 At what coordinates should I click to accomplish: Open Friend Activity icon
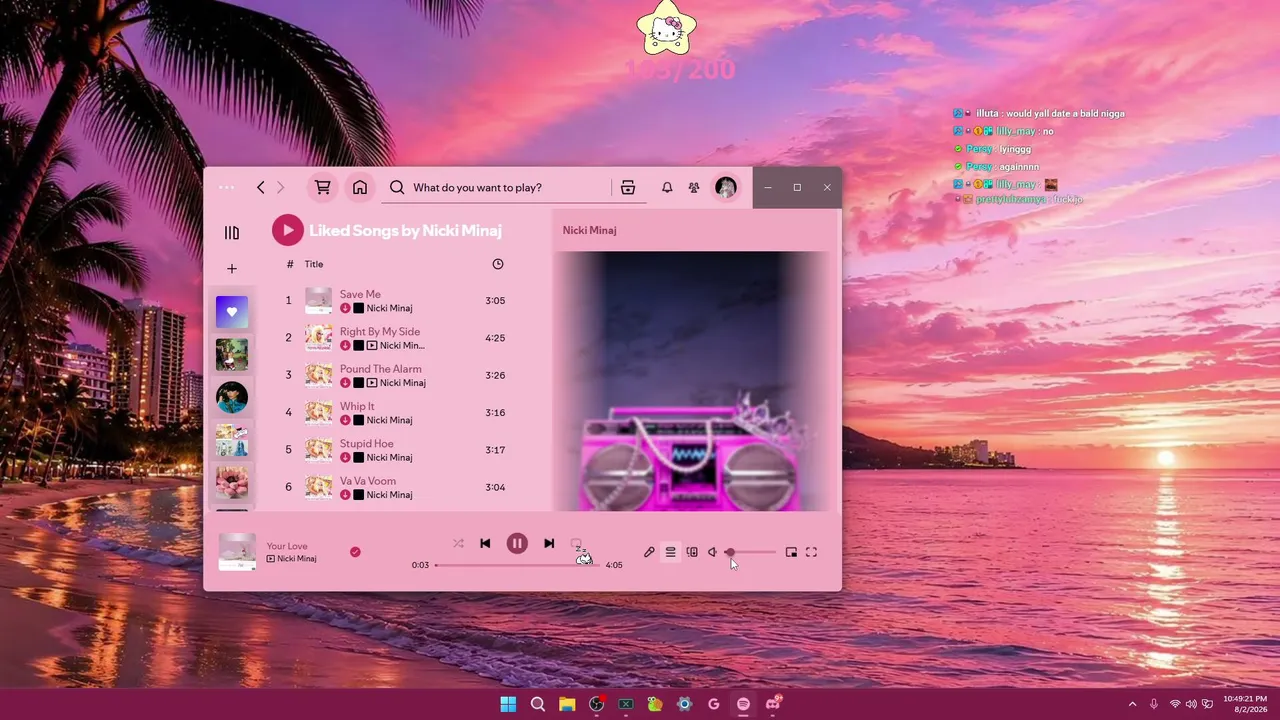tap(694, 187)
